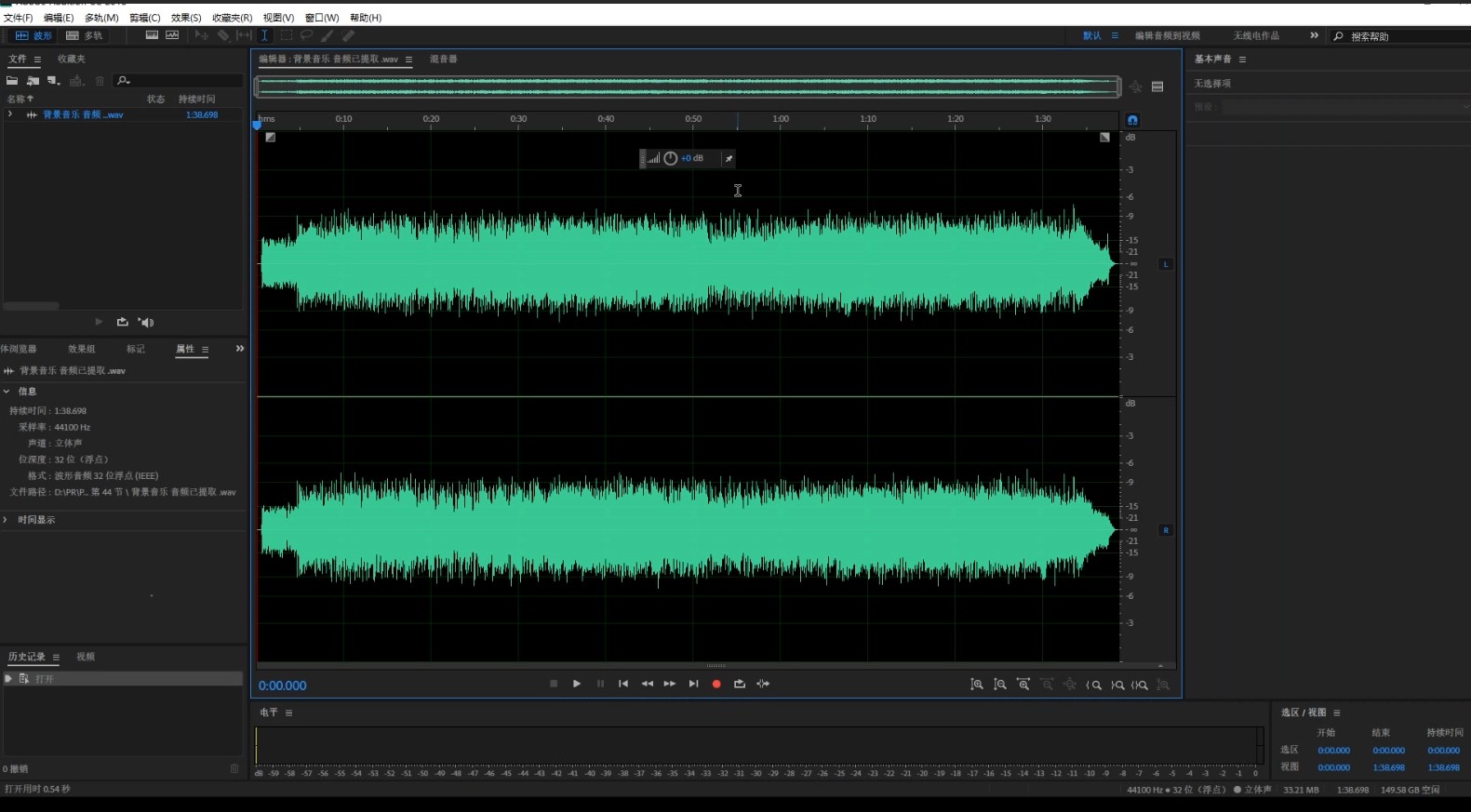Collapse the 信息 section
The image size is (1471, 812).
click(x=7, y=392)
